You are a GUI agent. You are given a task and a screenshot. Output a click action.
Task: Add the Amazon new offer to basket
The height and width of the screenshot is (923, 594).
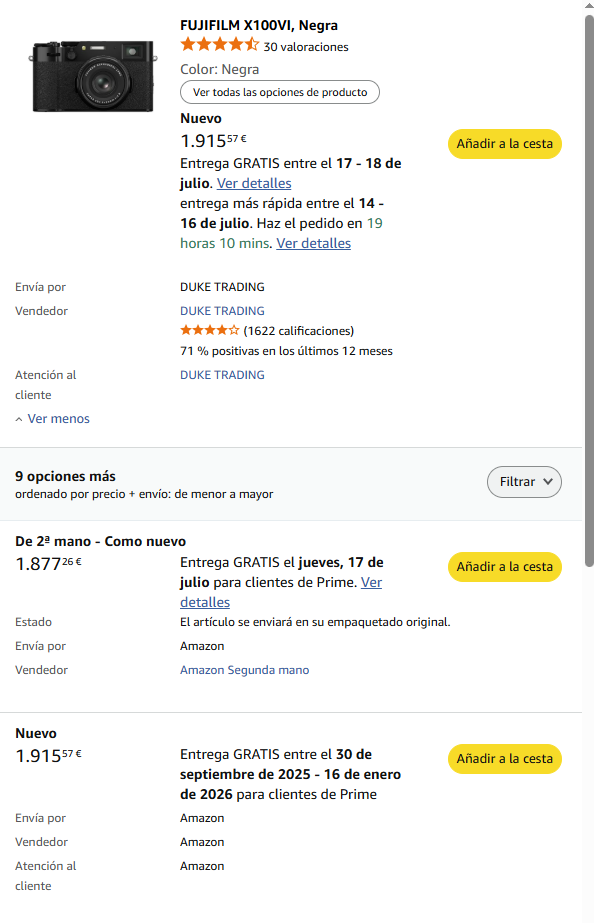pos(505,759)
